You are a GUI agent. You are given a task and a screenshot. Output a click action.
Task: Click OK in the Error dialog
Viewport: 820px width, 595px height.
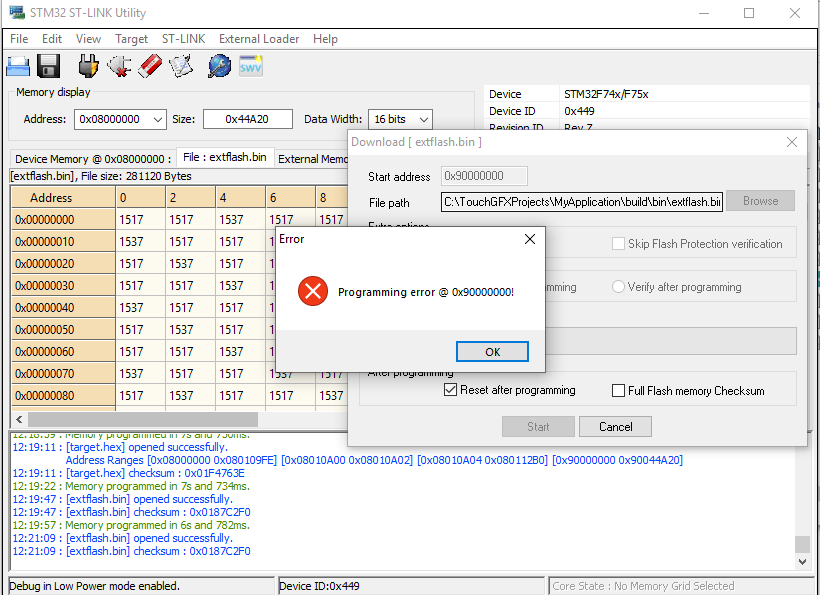(492, 351)
